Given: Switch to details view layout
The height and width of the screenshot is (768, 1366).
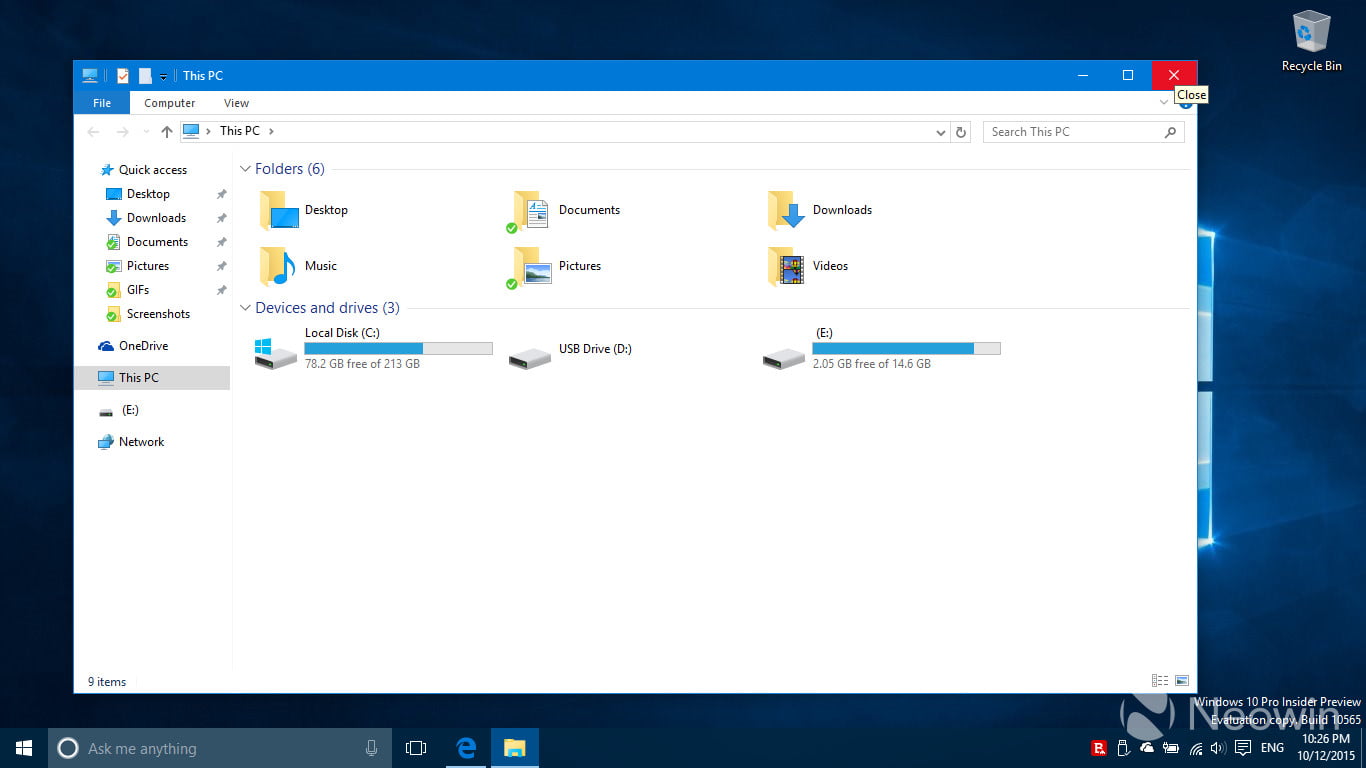Looking at the screenshot, I should [1160, 681].
